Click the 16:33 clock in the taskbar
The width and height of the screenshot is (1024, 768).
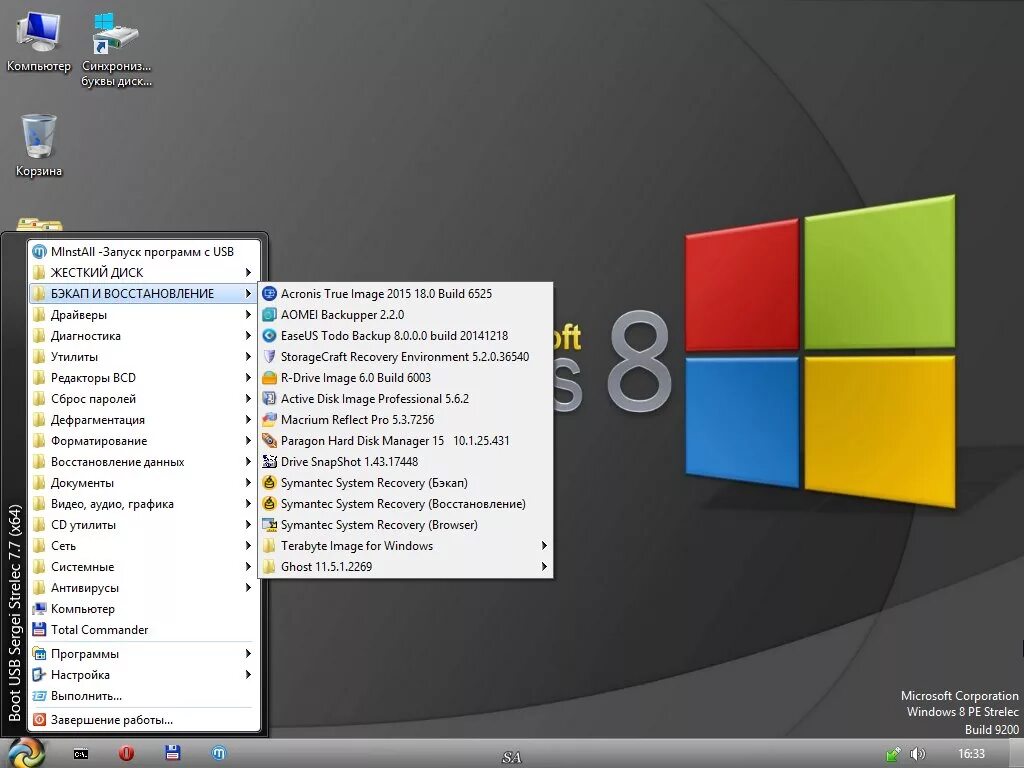coord(971,754)
